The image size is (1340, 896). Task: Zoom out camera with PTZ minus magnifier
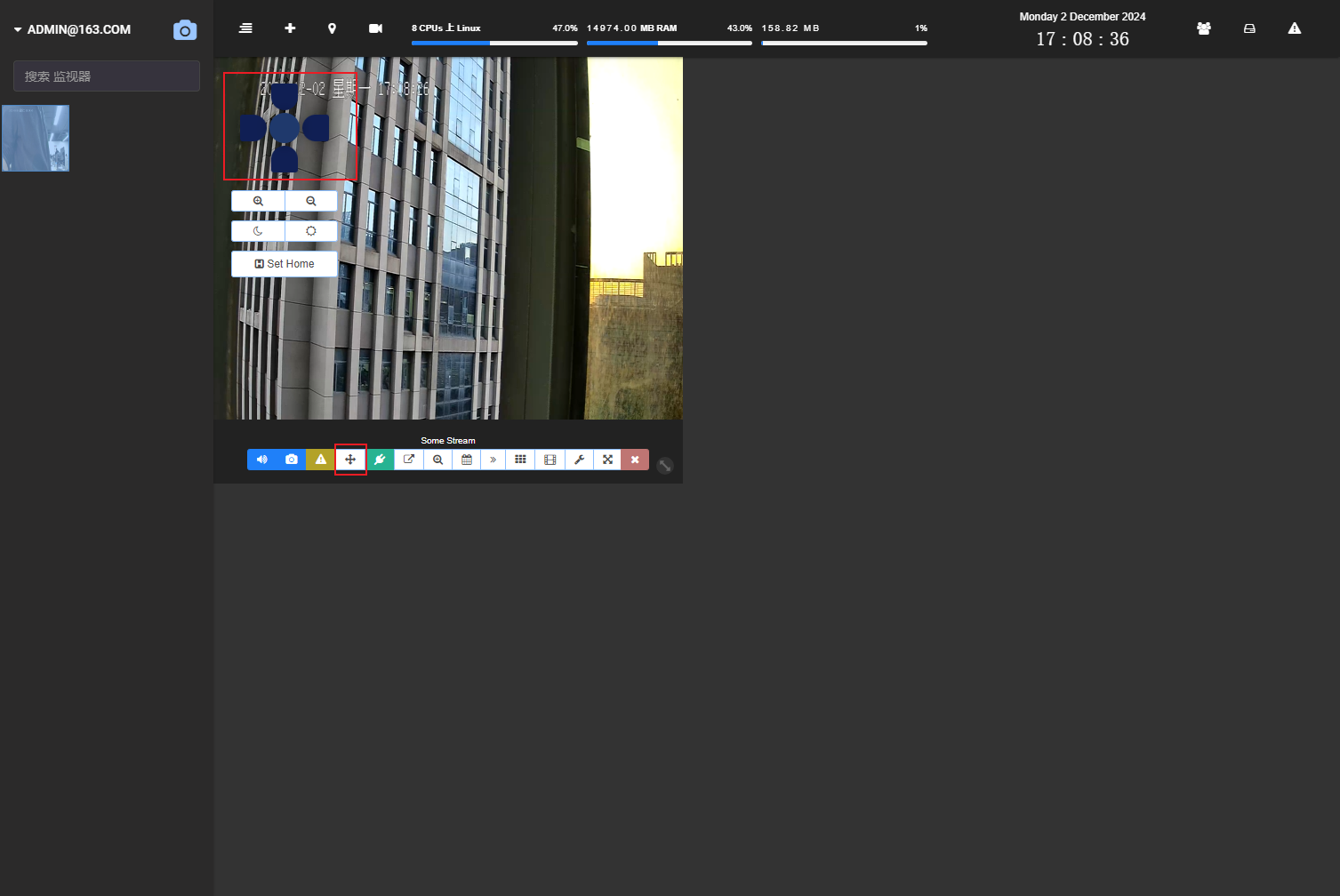pyautogui.click(x=311, y=201)
